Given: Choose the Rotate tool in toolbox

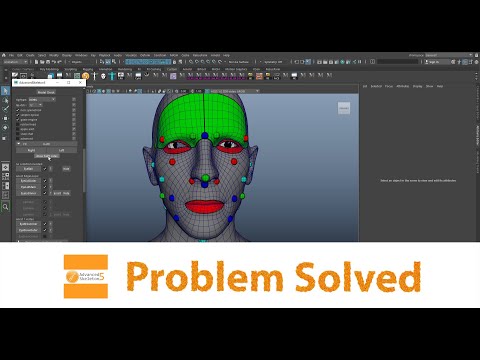Looking at the screenshot, I should coord(5,128).
